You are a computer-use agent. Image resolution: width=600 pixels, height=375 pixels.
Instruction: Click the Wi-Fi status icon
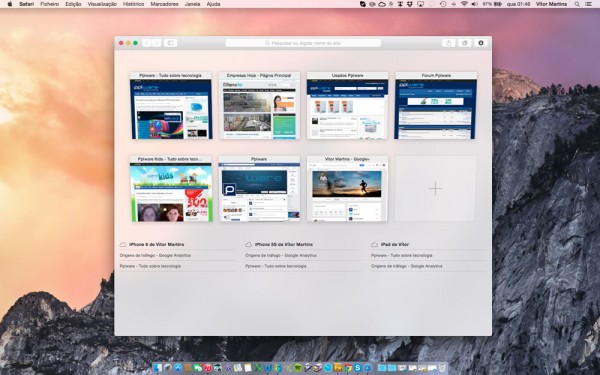click(464, 4)
